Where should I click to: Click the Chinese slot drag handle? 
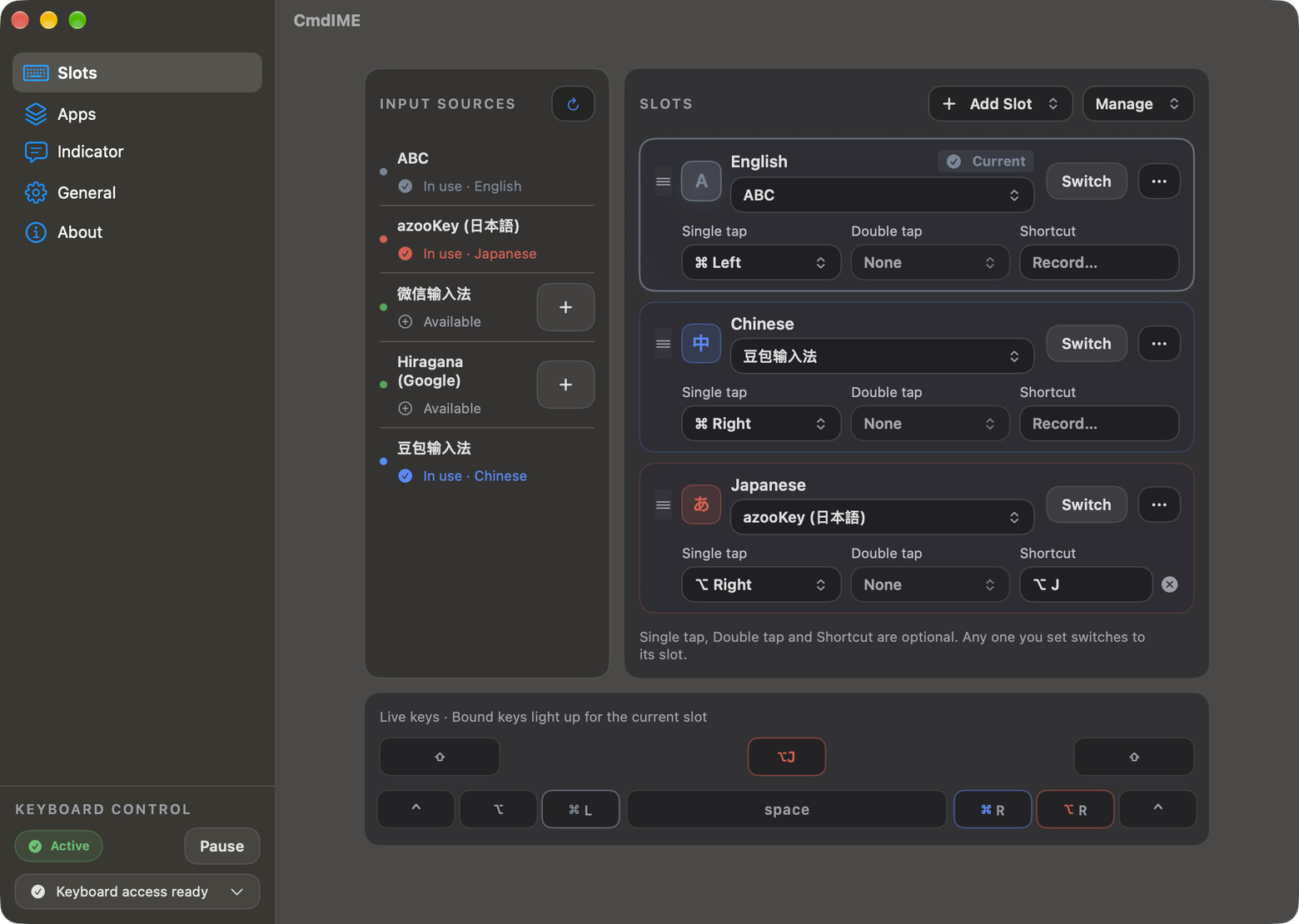click(663, 344)
